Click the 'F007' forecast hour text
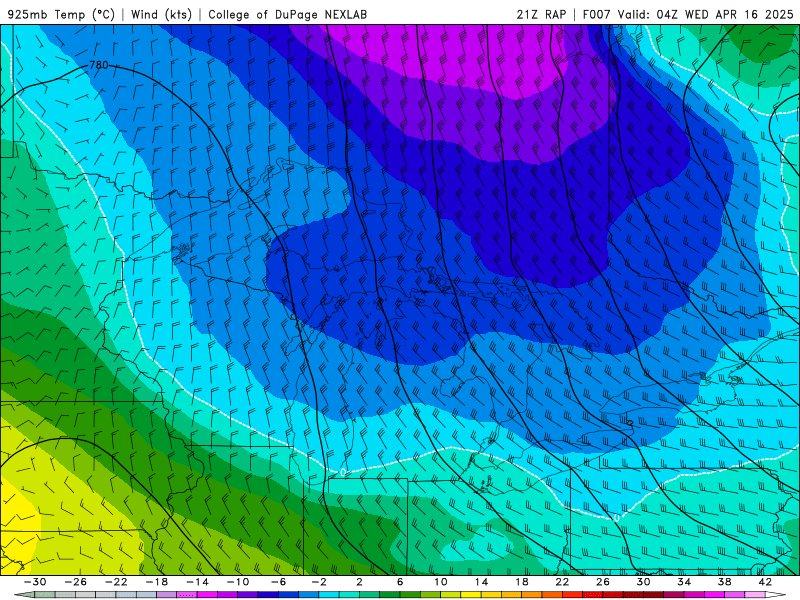 click(x=596, y=14)
